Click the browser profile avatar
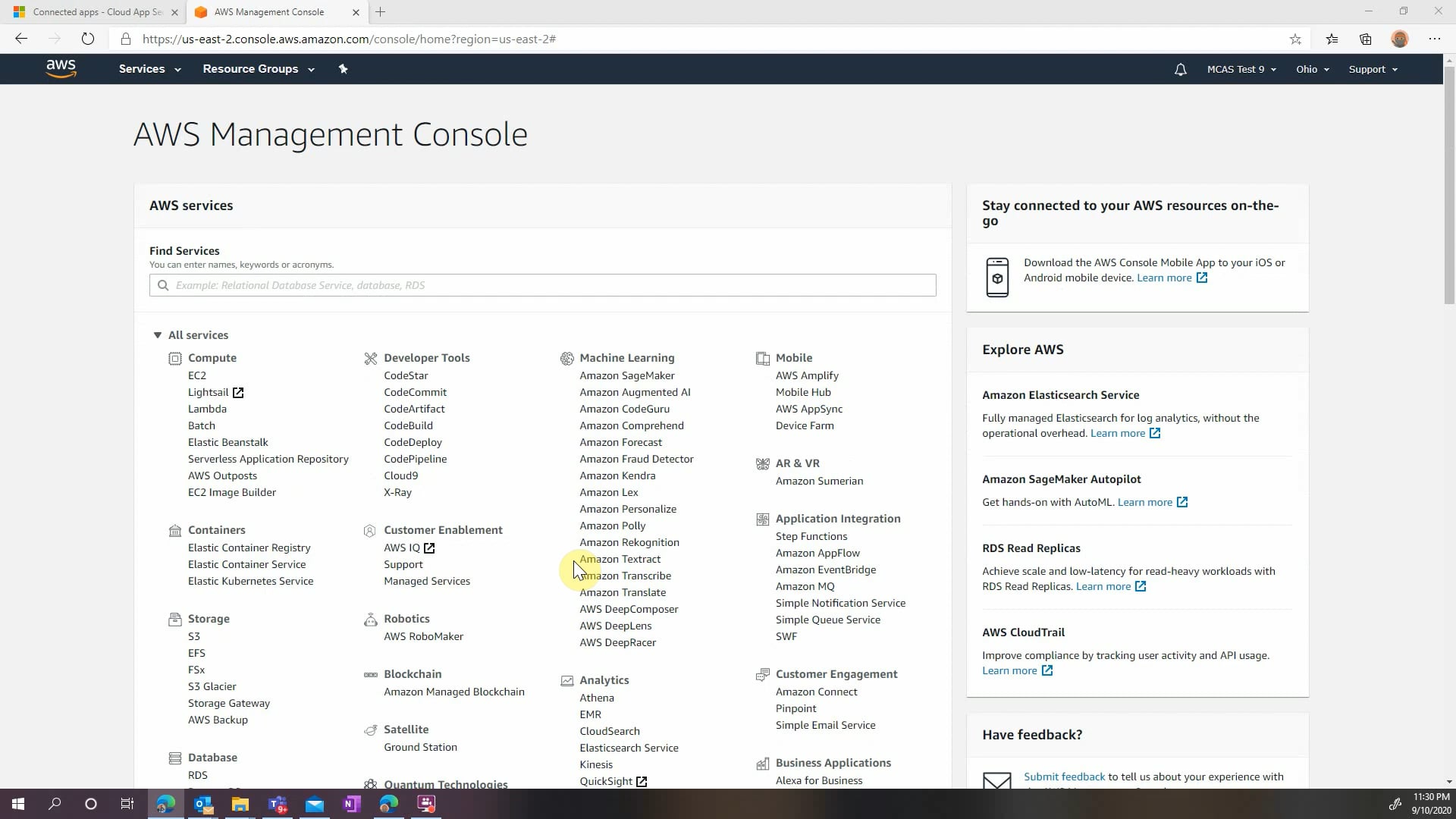 pos(1400,39)
